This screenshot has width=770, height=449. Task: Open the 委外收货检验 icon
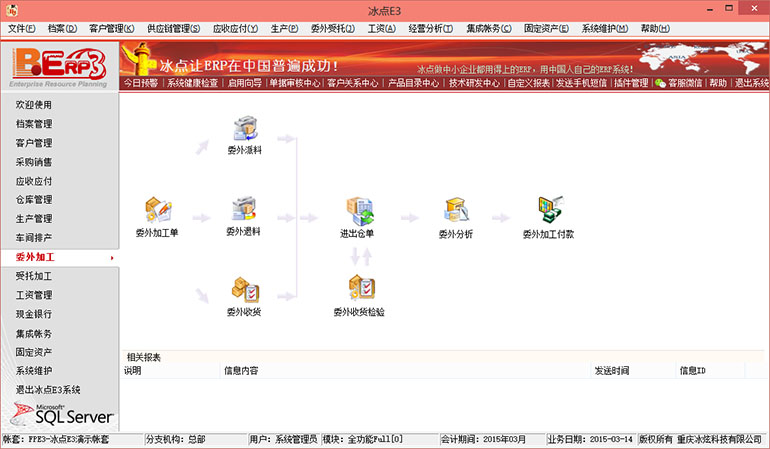pyautogui.click(x=362, y=288)
